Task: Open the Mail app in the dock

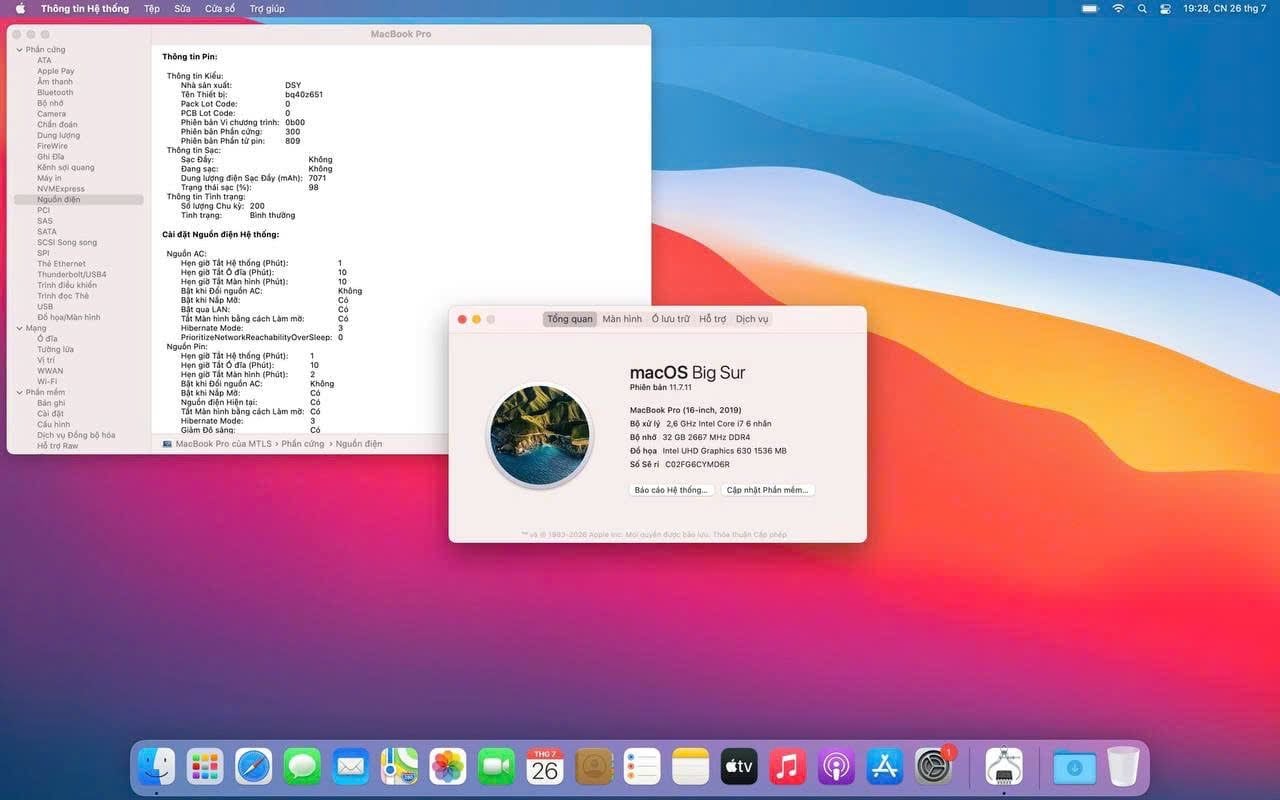Action: pyautogui.click(x=351, y=767)
